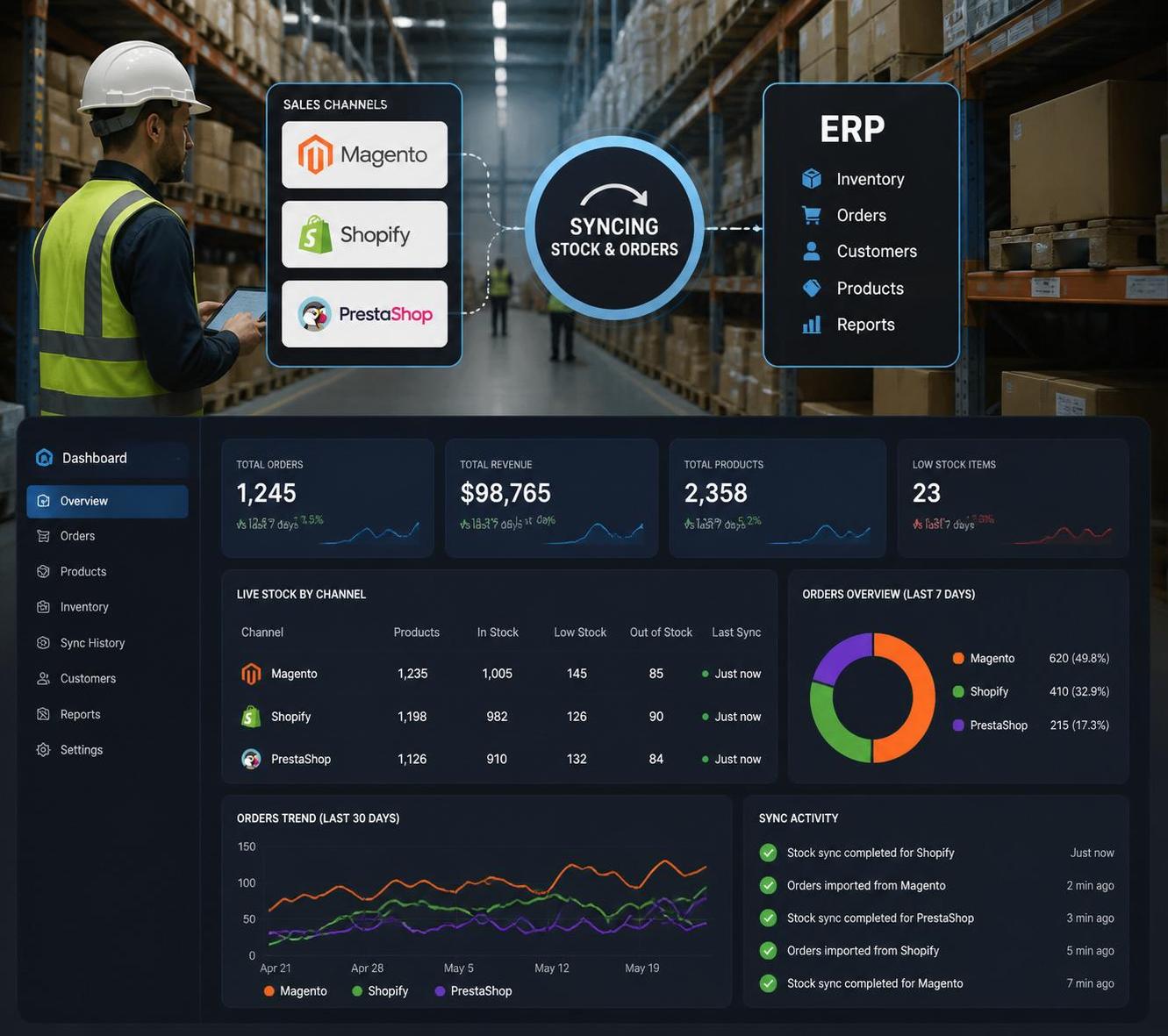Open Settings label in the sidebar
The height and width of the screenshot is (1036, 1168).
(x=82, y=750)
